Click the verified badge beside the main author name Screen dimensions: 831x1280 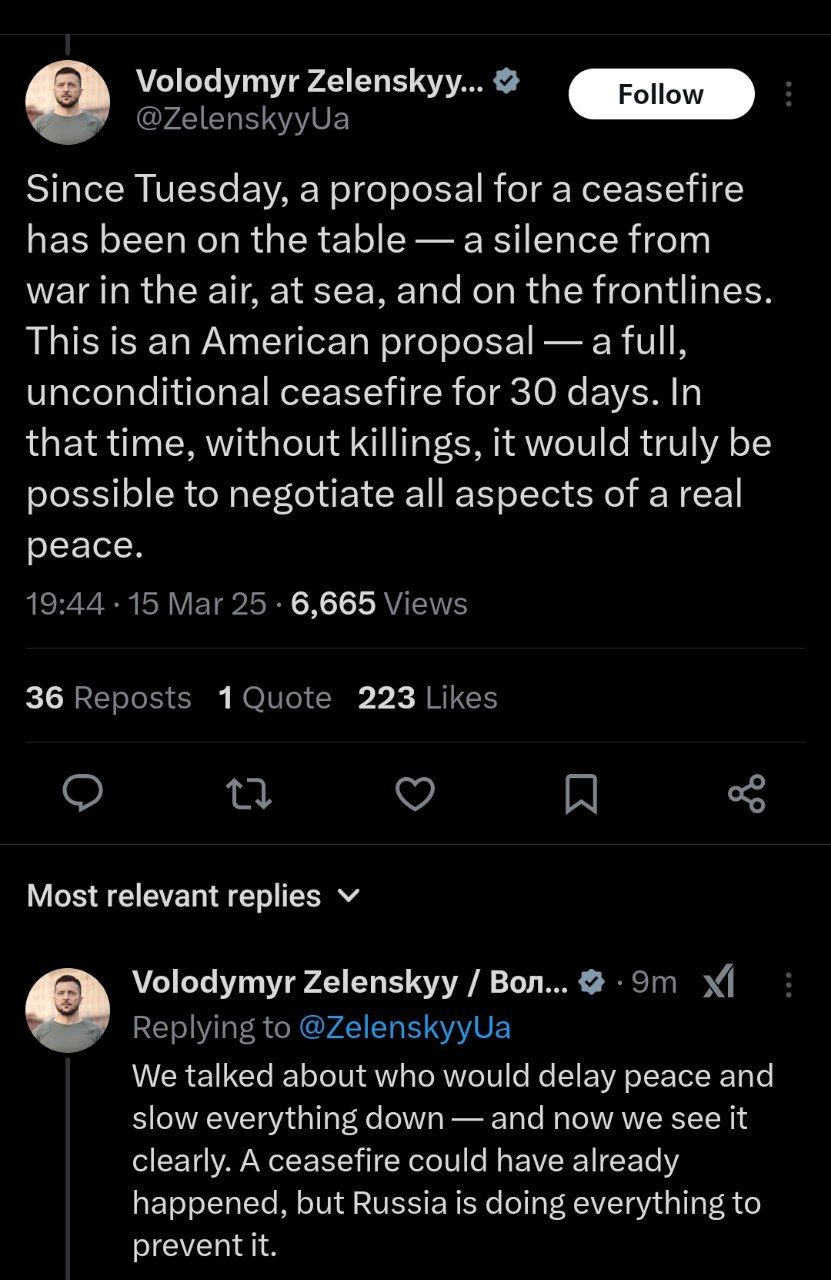[507, 82]
